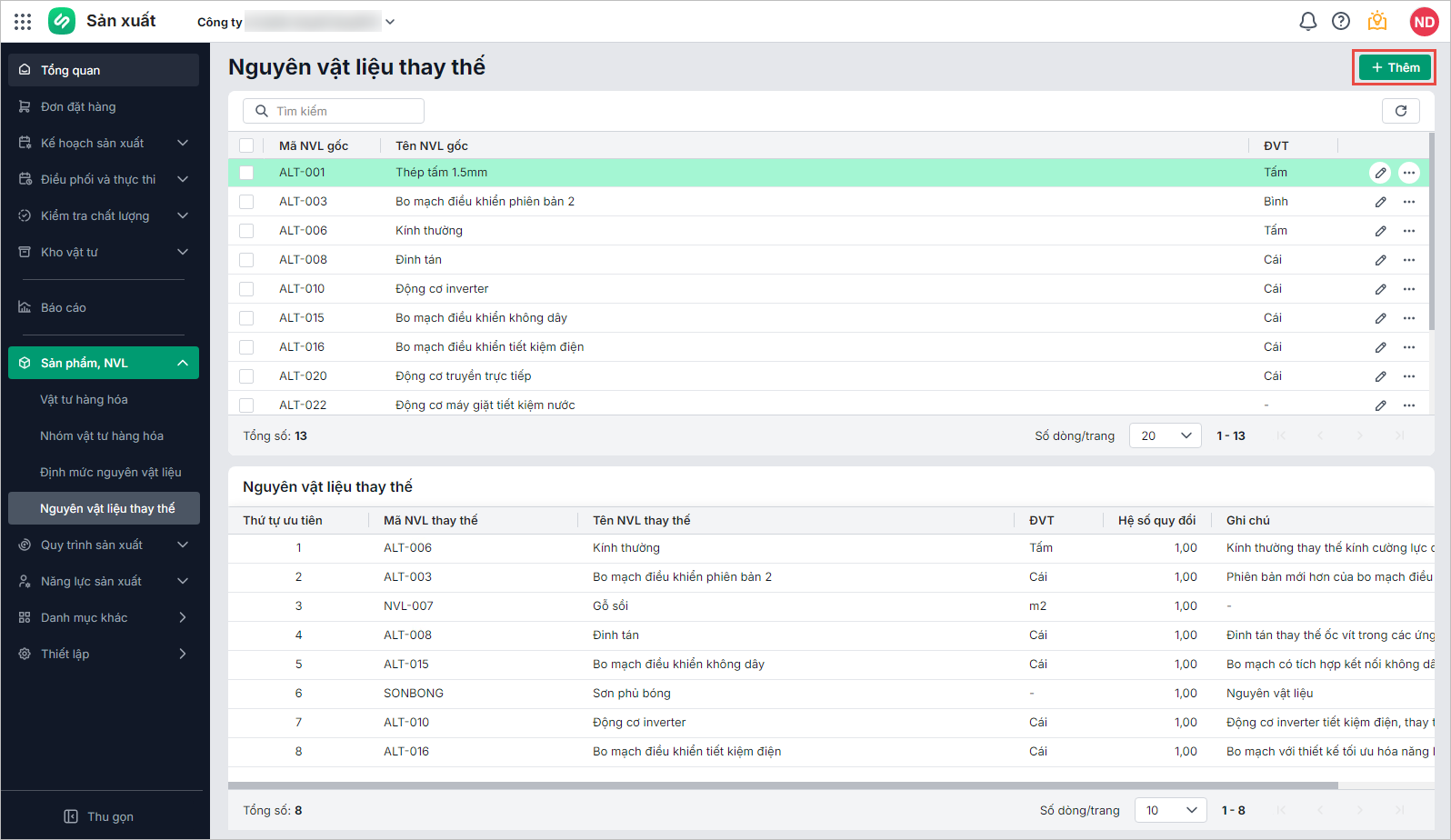The width and height of the screenshot is (1451, 840).
Task: Edit the ALT-001 row with pencil icon
Action: click(1380, 173)
